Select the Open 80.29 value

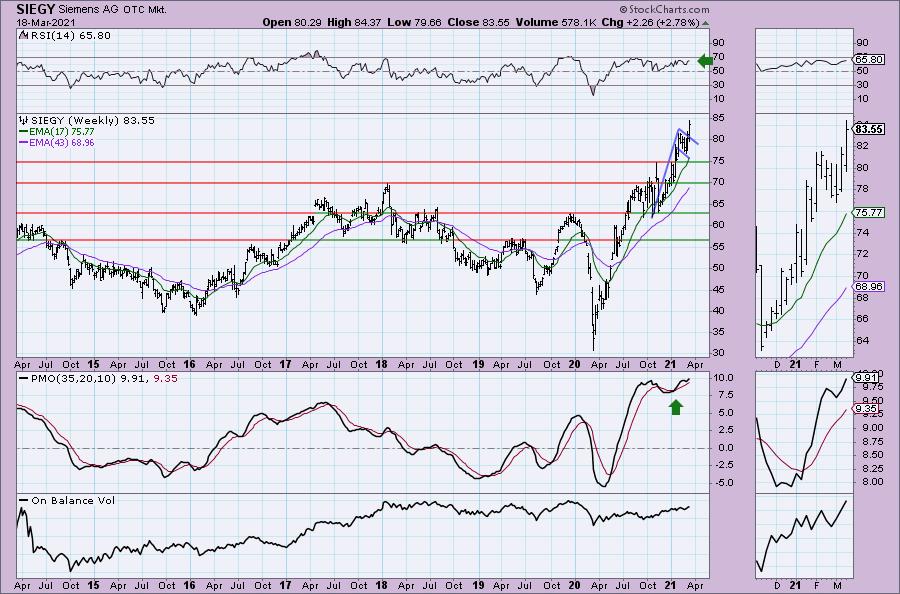[x=293, y=22]
